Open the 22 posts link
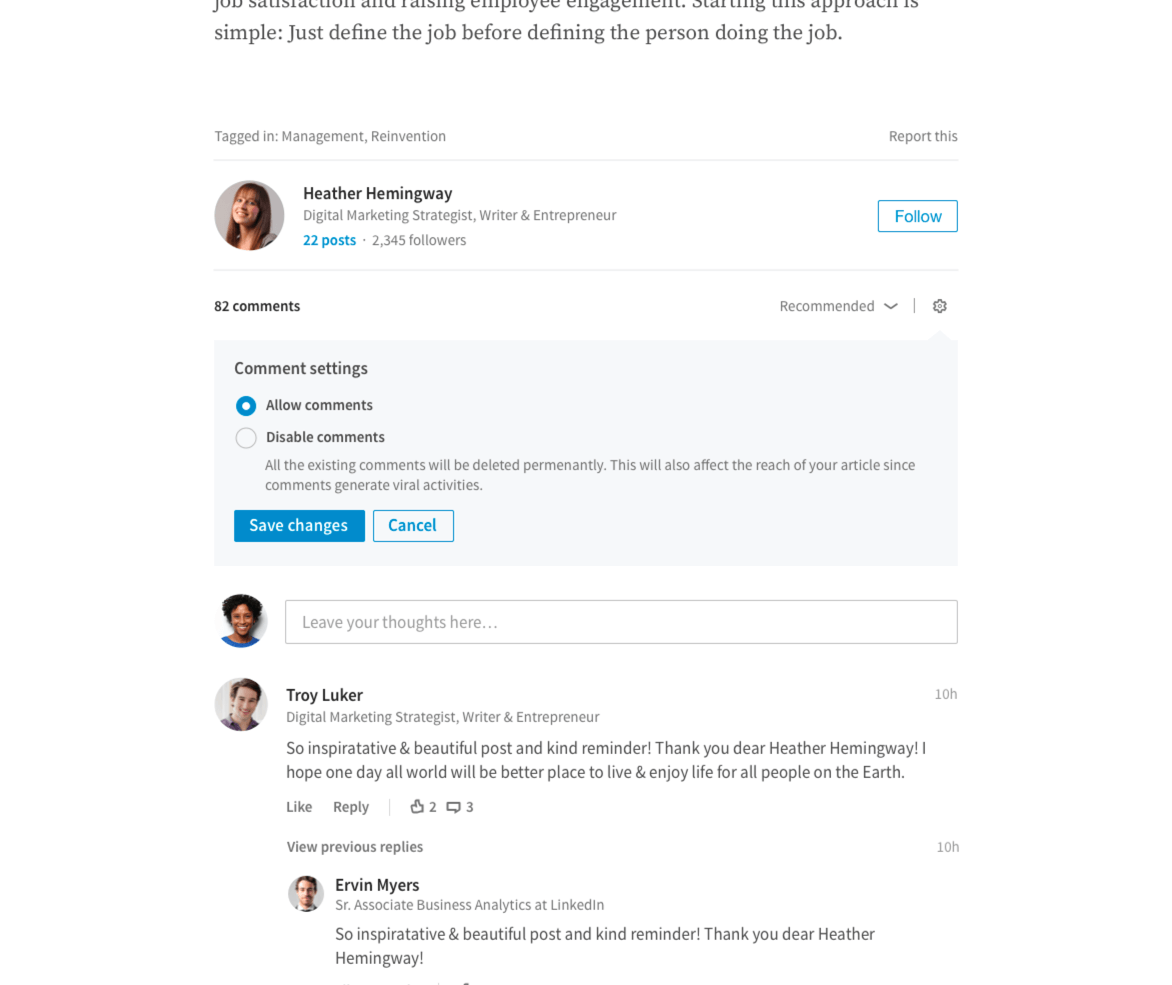 click(329, 240)
